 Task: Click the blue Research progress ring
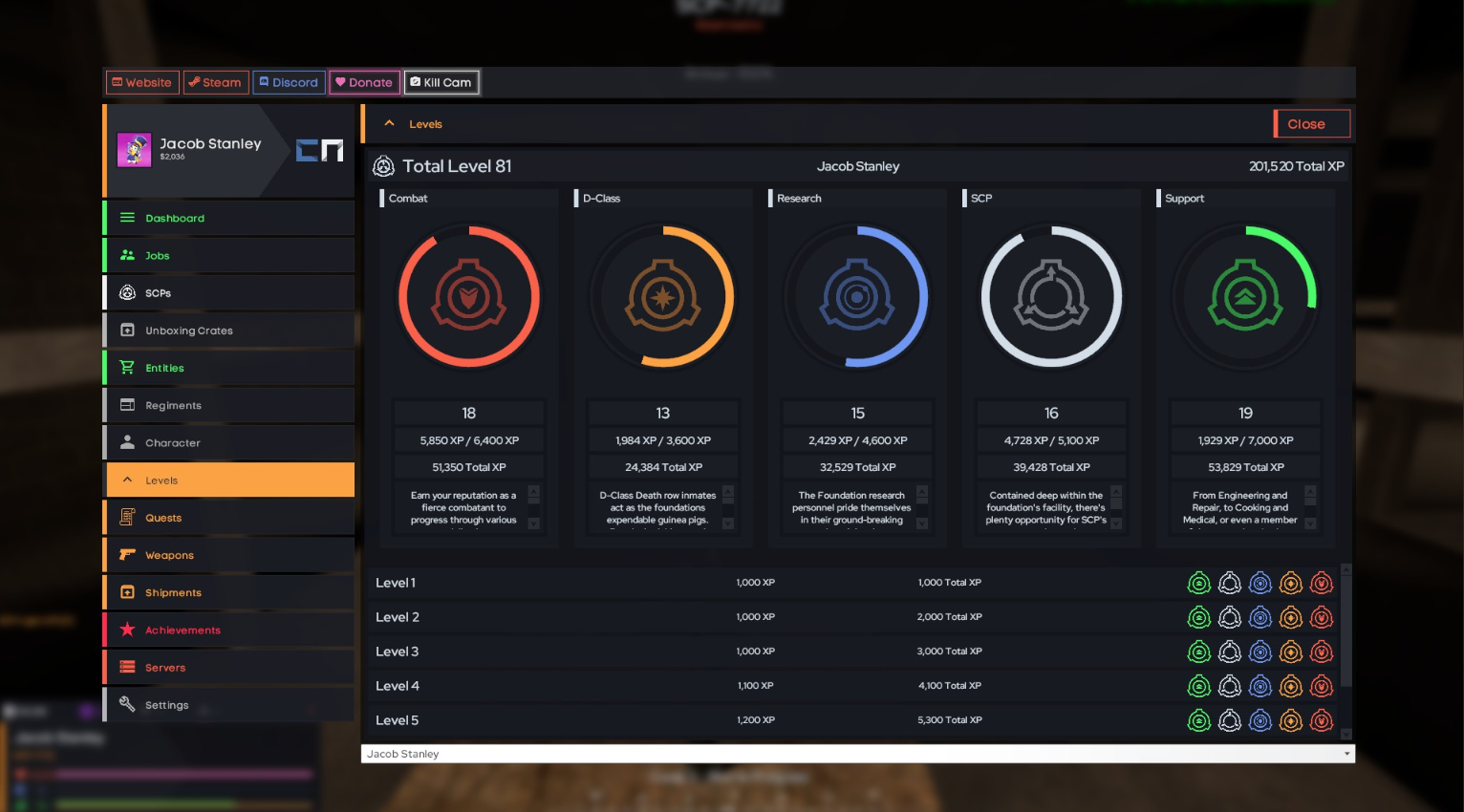857,296
